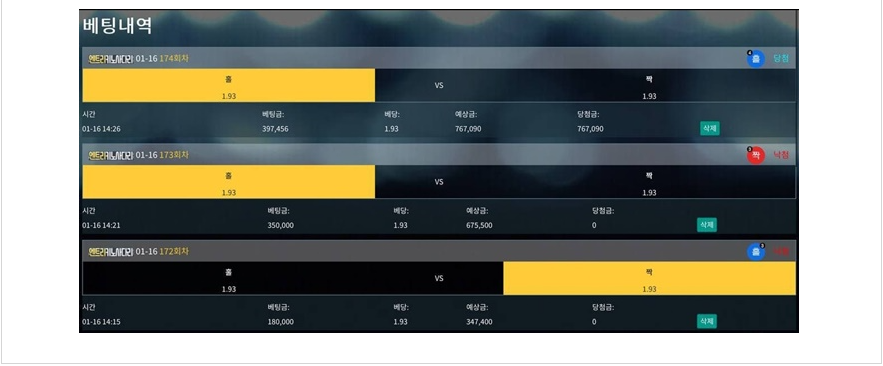This screenshot has height=366, width=883.
Task: Delete the 180,000 bet with the 삭제 button
Action: pos(707,321)
